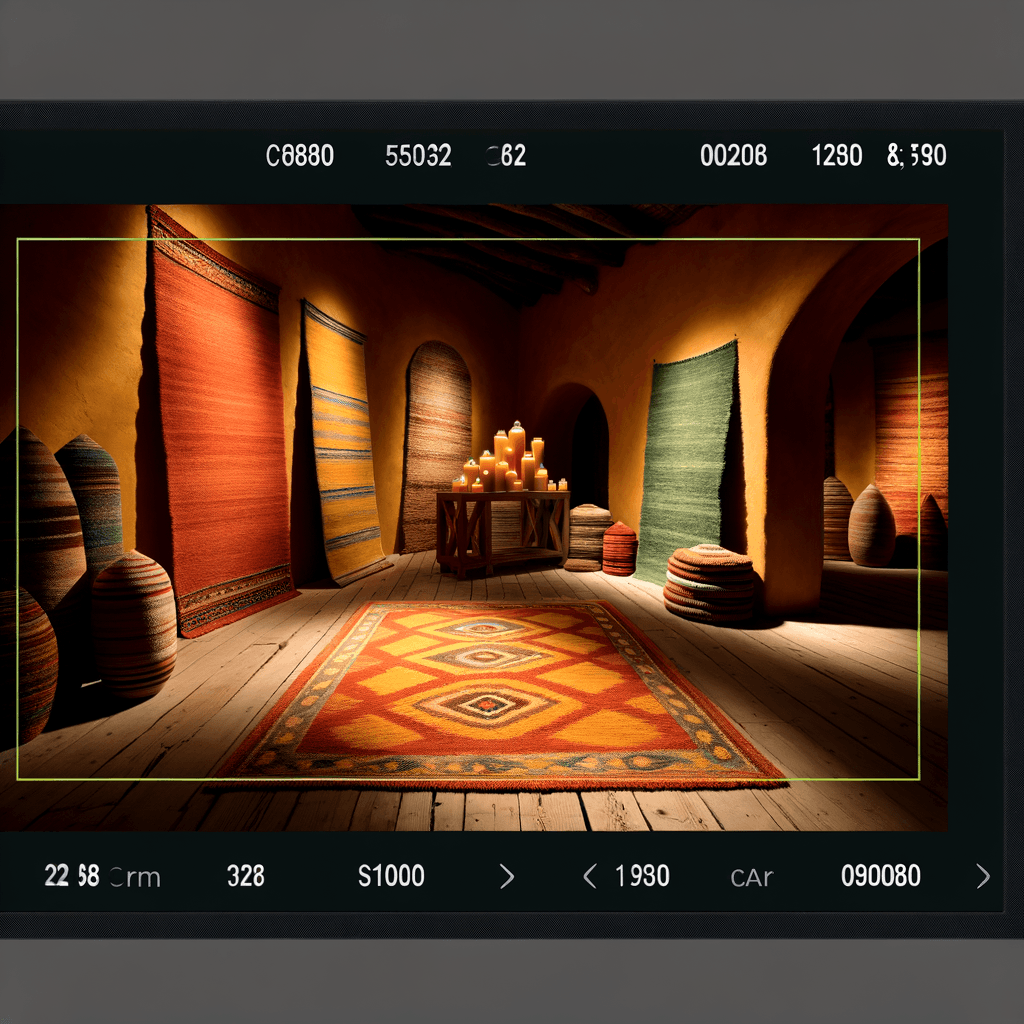This screenshot has width=1024, height=1024.
Task: Select the 62 indicator in top bar
Action: [x=507, y=156]
